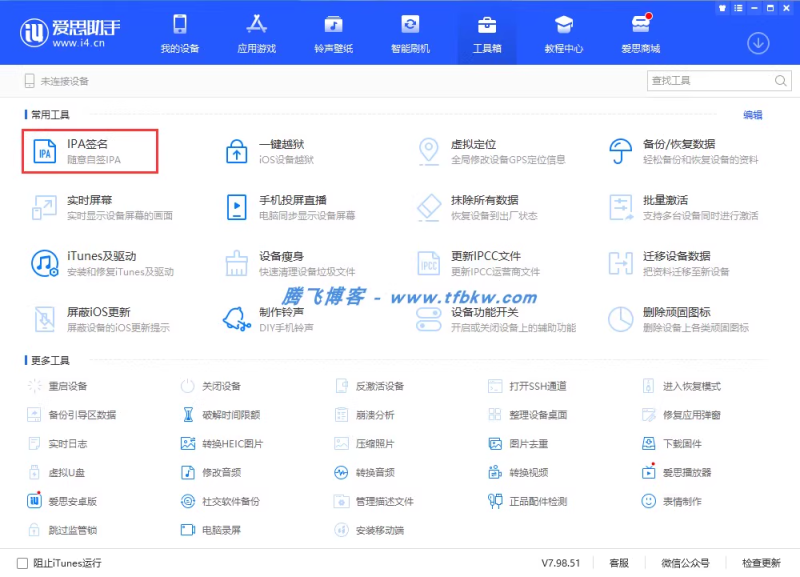This screenshot has width=800, height=577.
Task: Click the 删除顽固图标 tool icon
Action: click(621, 318)
